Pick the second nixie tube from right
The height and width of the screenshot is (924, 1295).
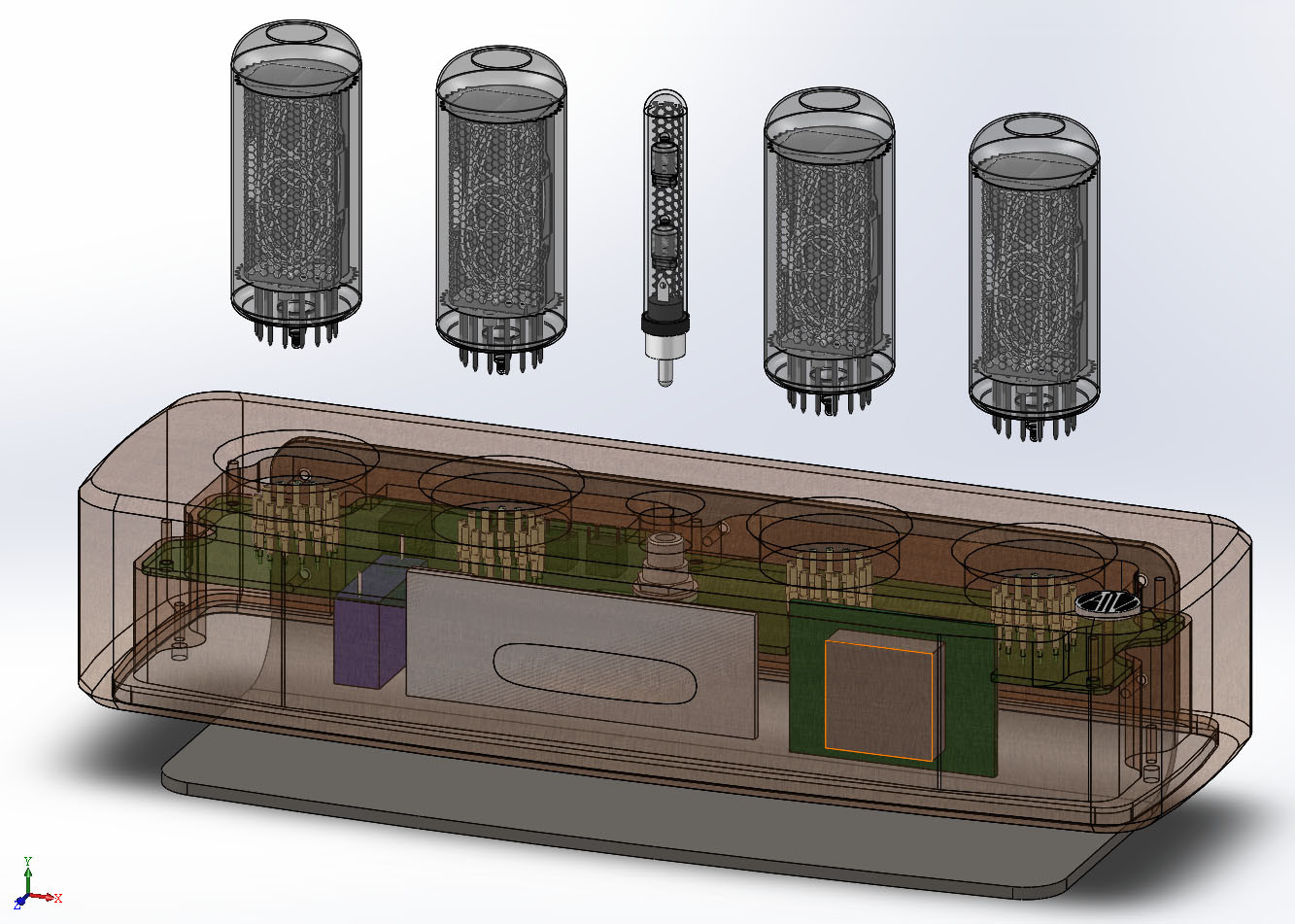[829, 243]
